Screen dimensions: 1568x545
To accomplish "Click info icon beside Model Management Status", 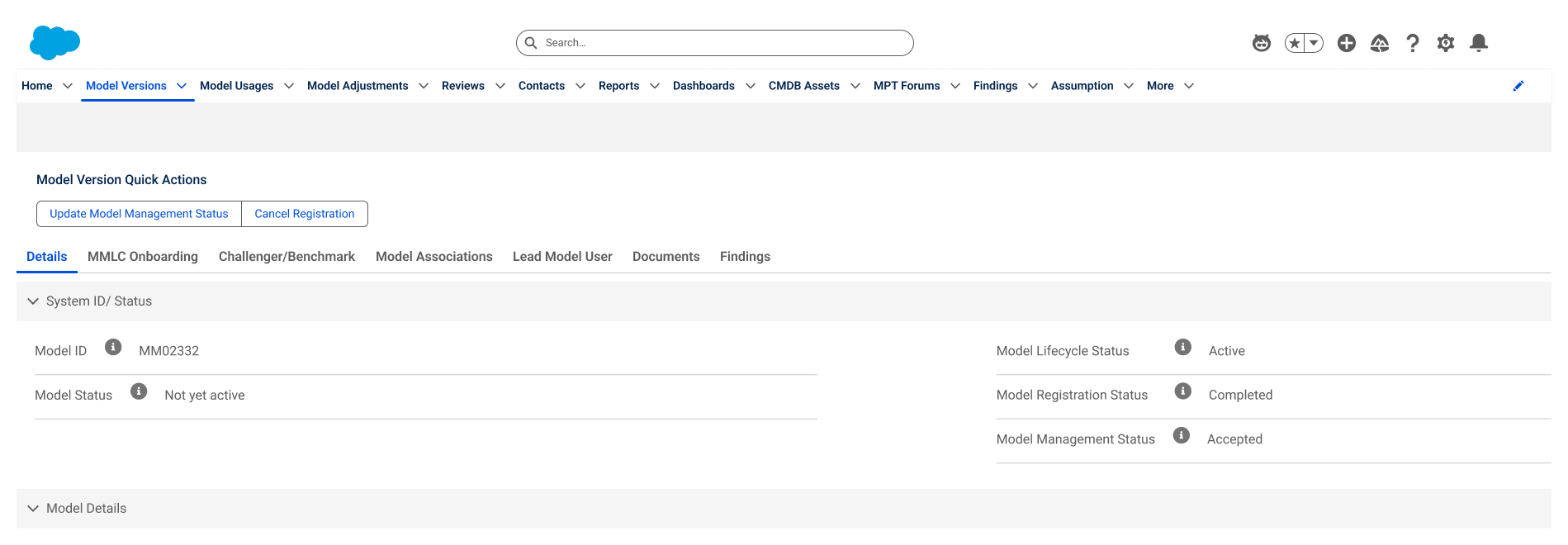I will click(1182, 435).
